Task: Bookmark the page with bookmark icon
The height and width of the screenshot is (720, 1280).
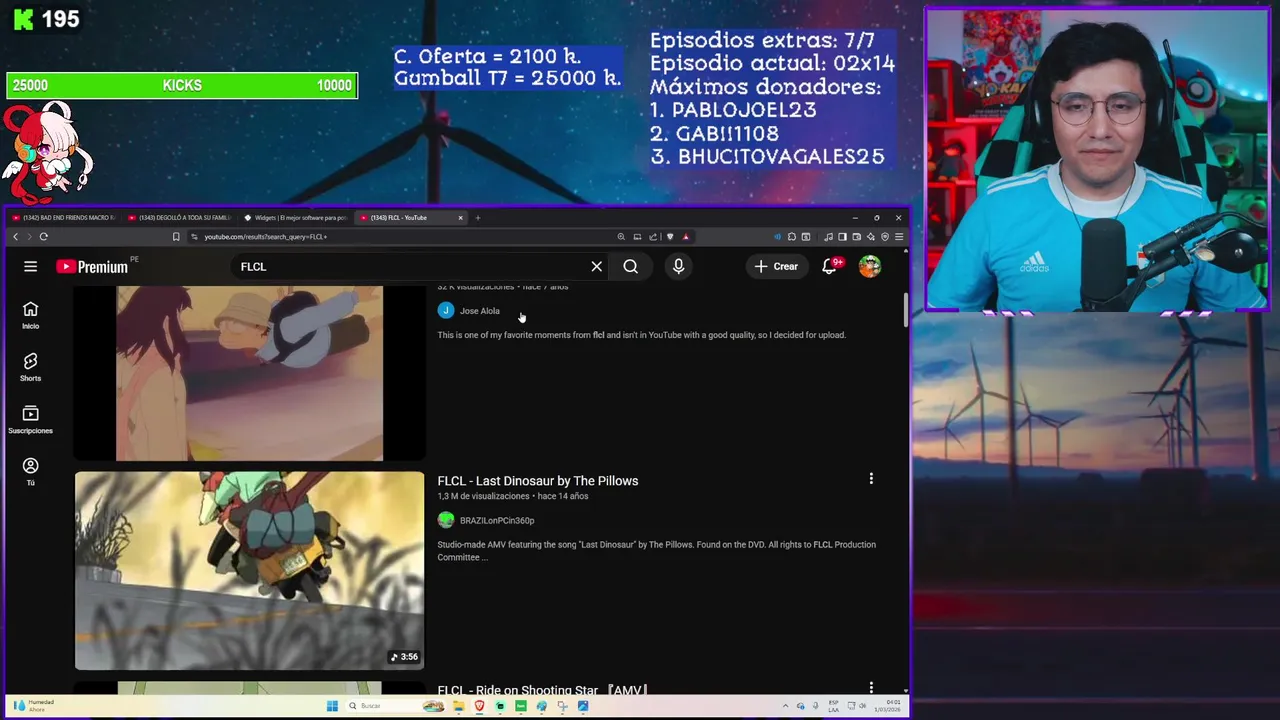Action: coord(176,237)
